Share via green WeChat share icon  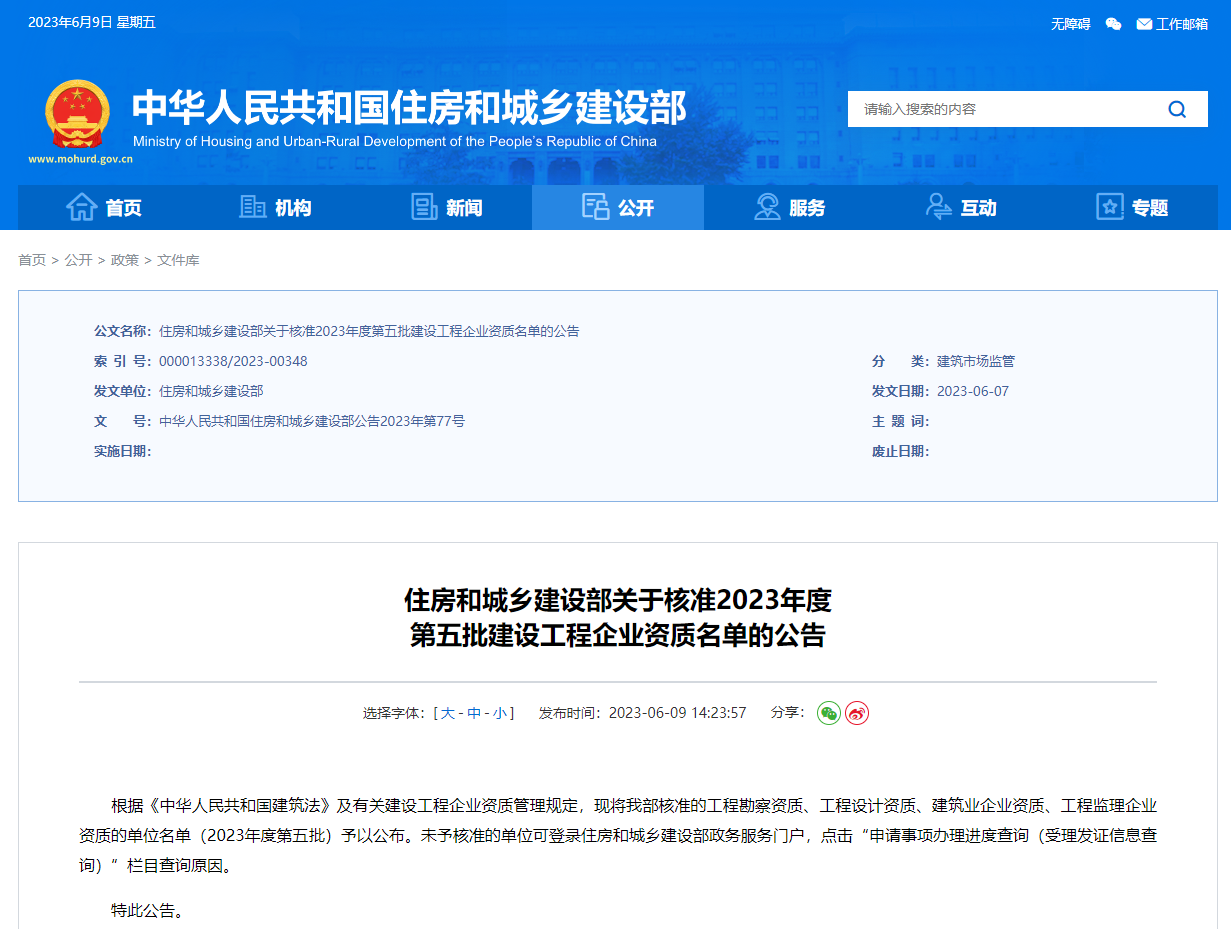(828, 713)
